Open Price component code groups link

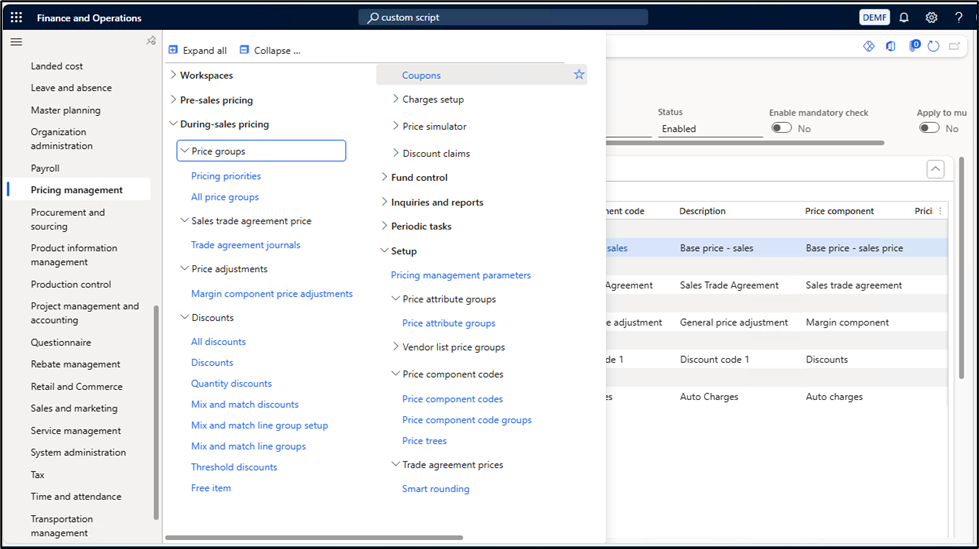click(467, 420)
